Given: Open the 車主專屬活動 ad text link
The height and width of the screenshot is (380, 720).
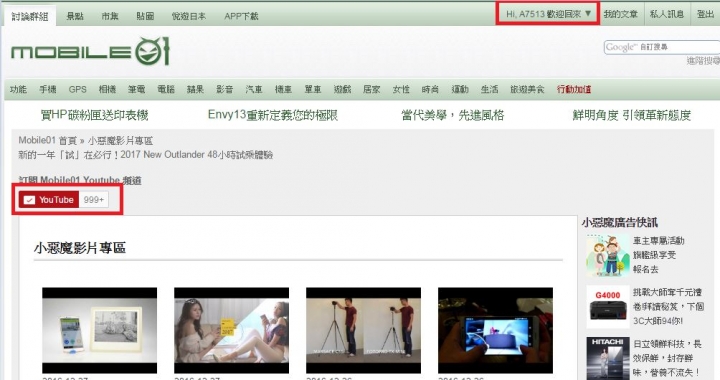Looking at the screenshot, I should point(658,255).
